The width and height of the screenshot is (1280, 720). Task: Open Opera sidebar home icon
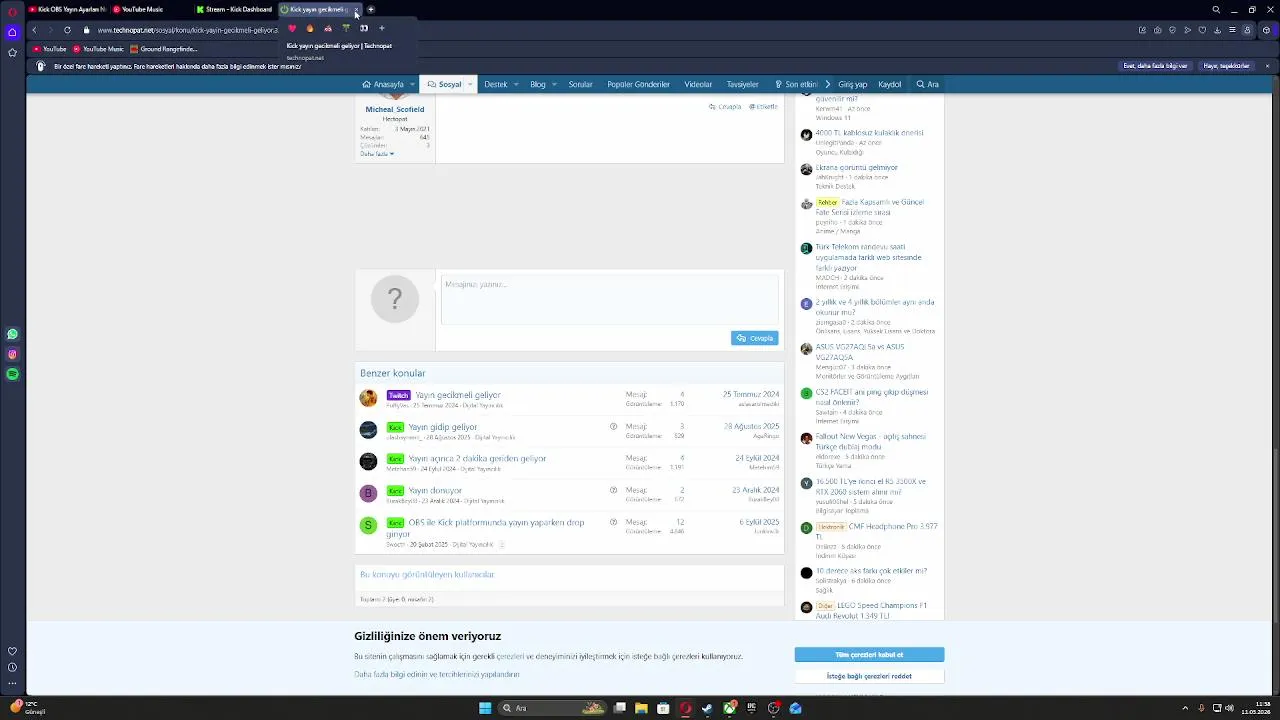pyautogui.click(x=12, y=32)
